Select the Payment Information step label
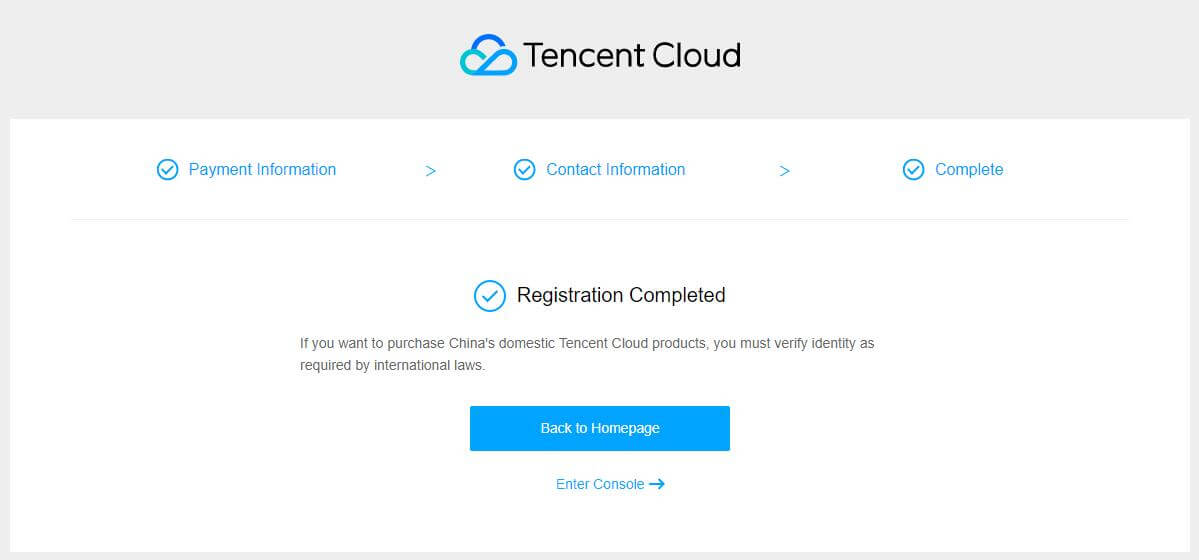The image size is (1199, 560). pos(262,170)
